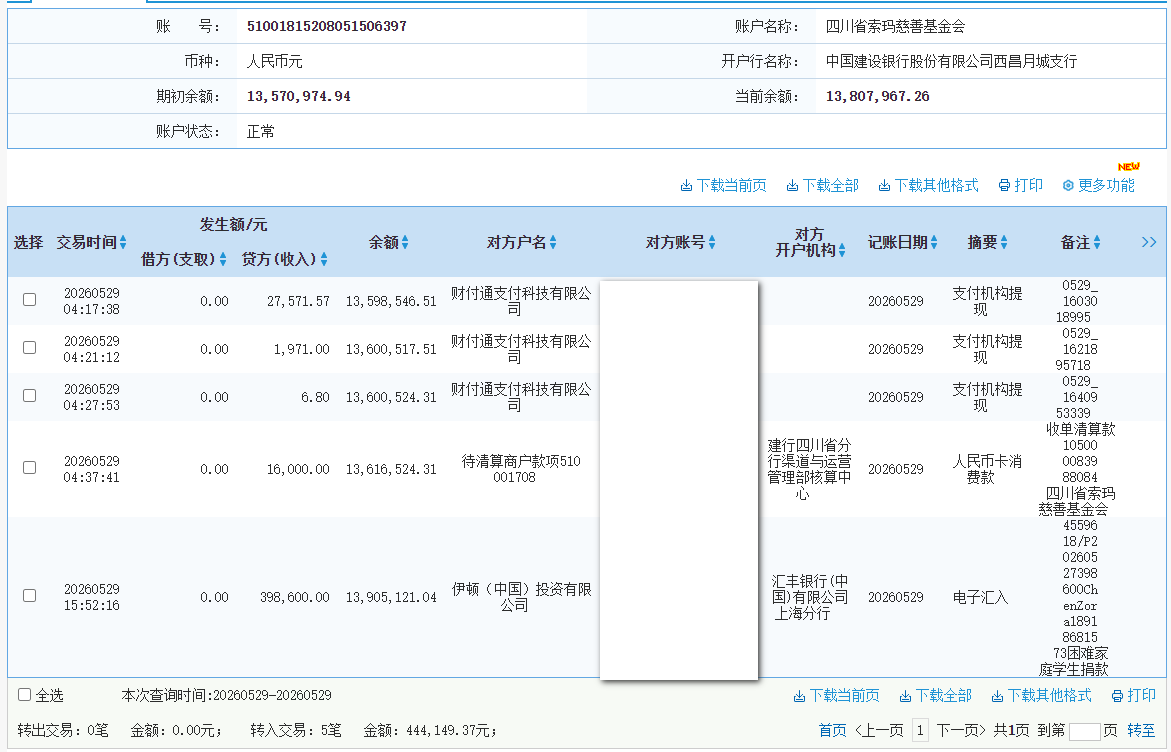The height and width of the screenshot is (752, 1171).
Task: Click credit amount 1,971.00
Action: coord(302,349)
